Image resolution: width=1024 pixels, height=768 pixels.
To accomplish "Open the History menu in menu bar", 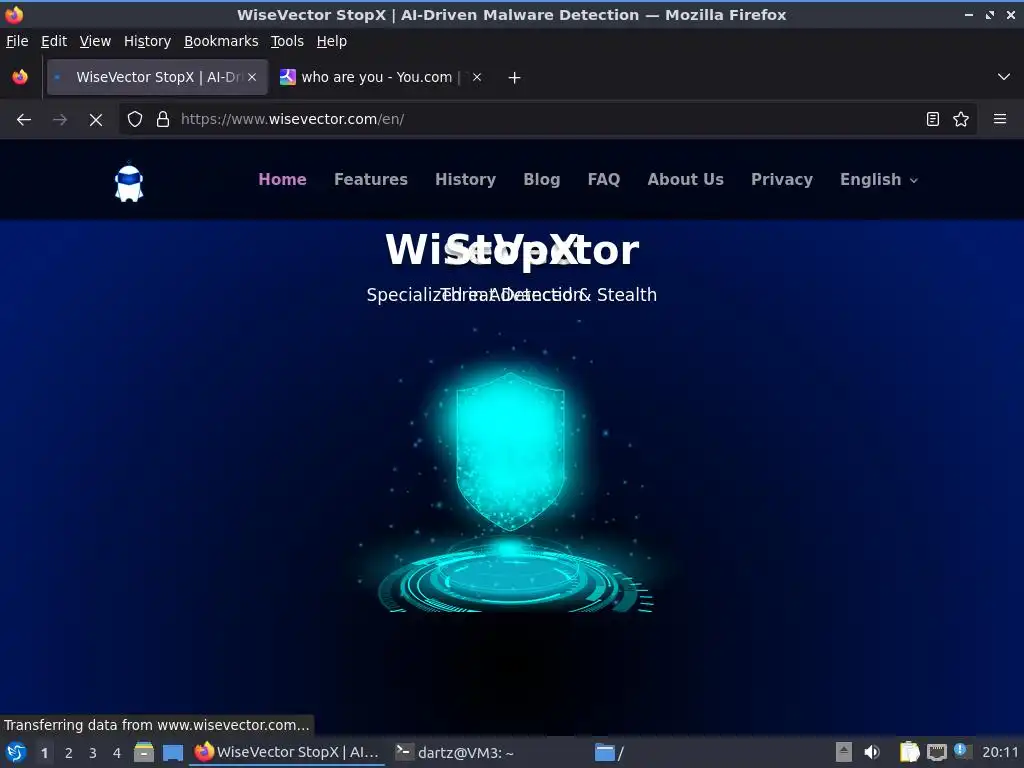I will pos(148,41).
